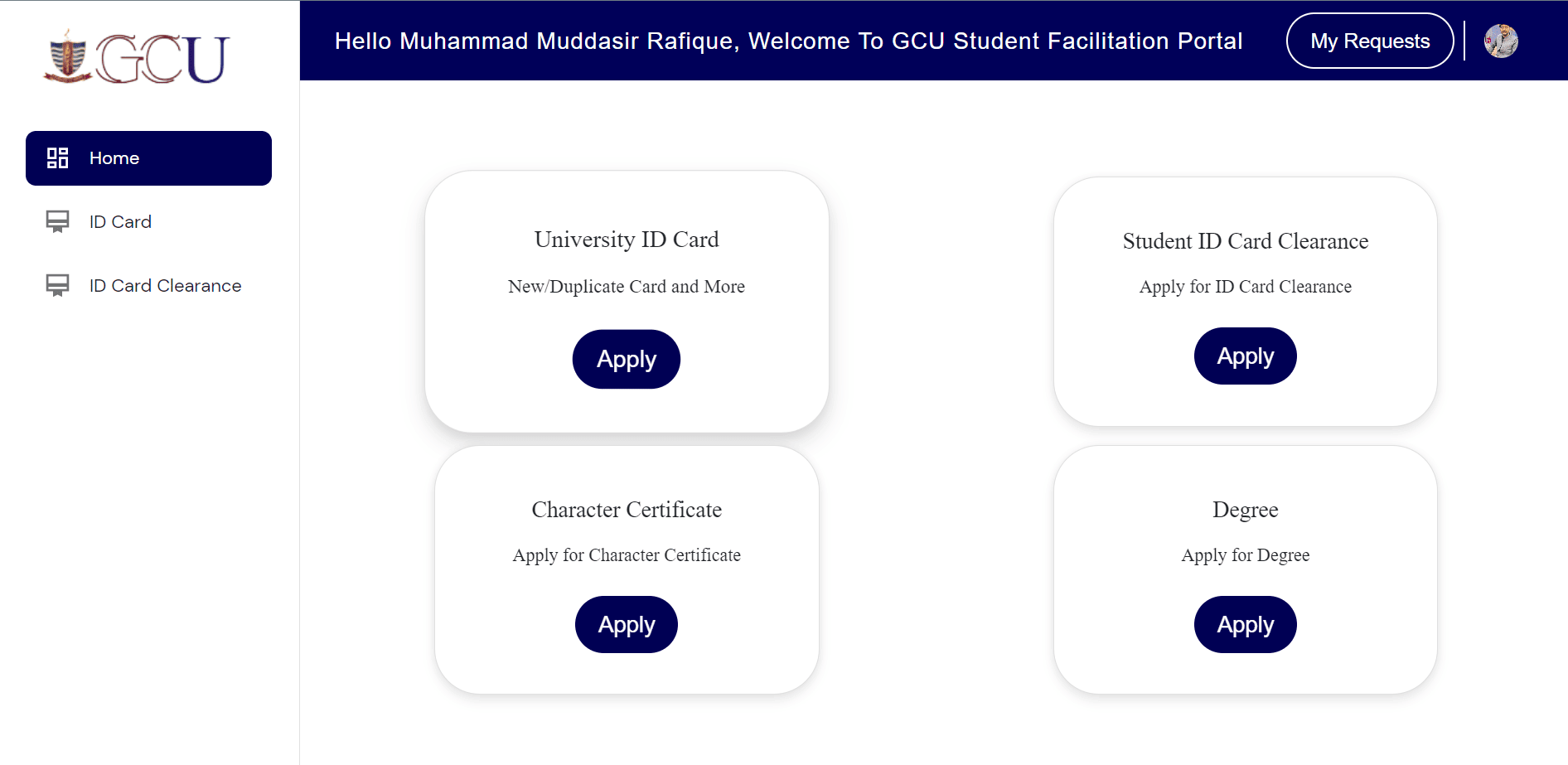Select ID Card from the sidebar menu
Image resolution: width=1568 pixels, height=765 pixels.
pos(119,221)
